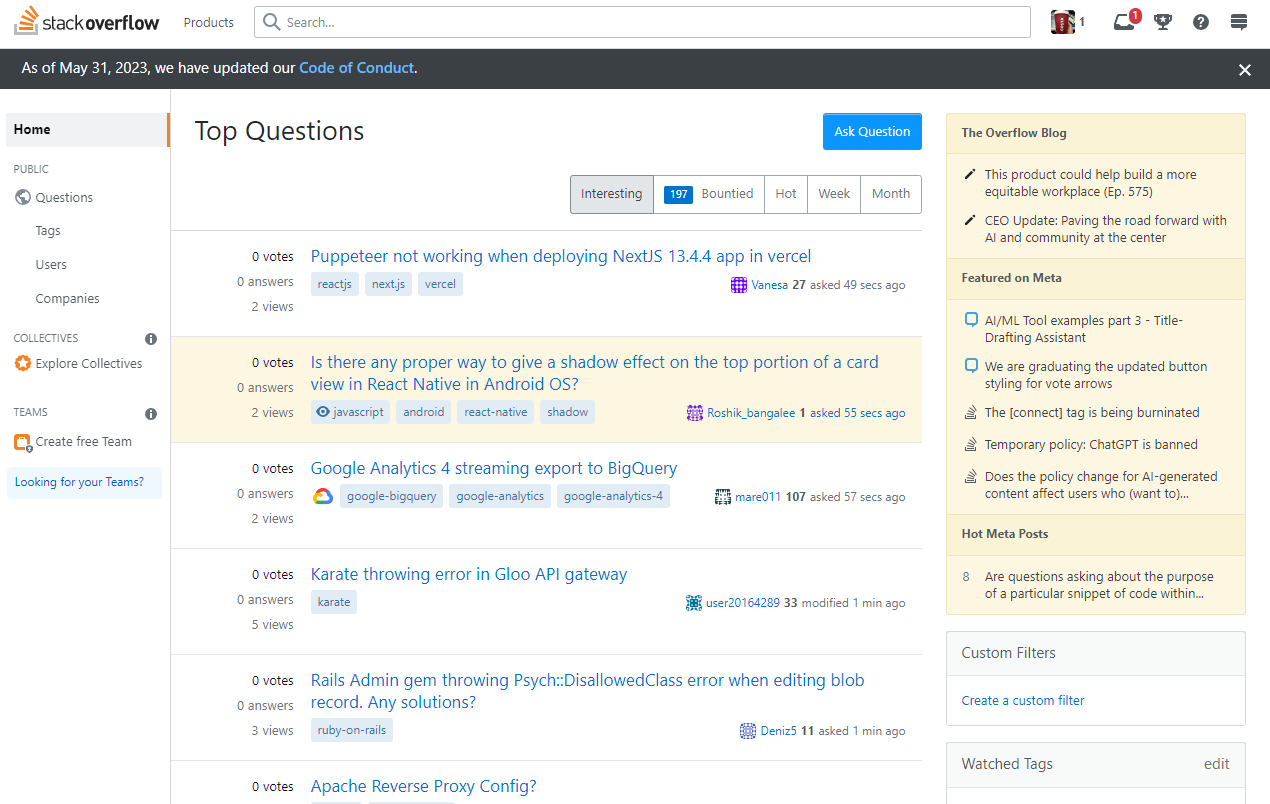Click the shadow tag
Screen dimensions: 1270x804
(x=568, y=412)
